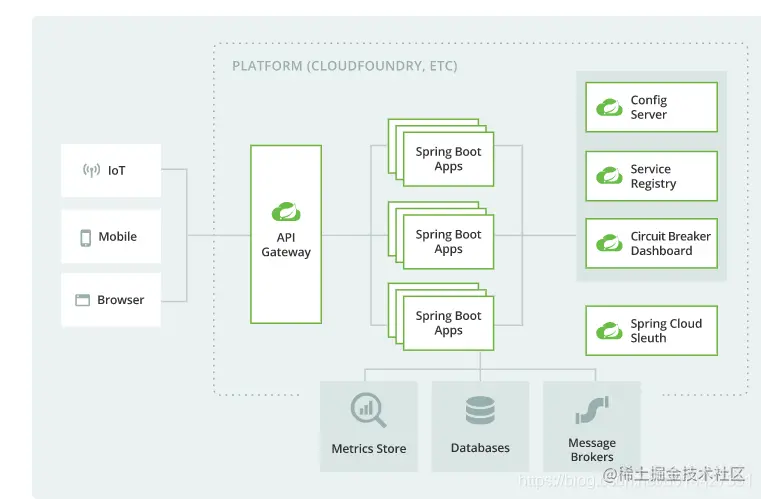This screenshot has width=761, height=499.
Task: Select the bottom Spring Boot Apps box
Action: point(448,323)
